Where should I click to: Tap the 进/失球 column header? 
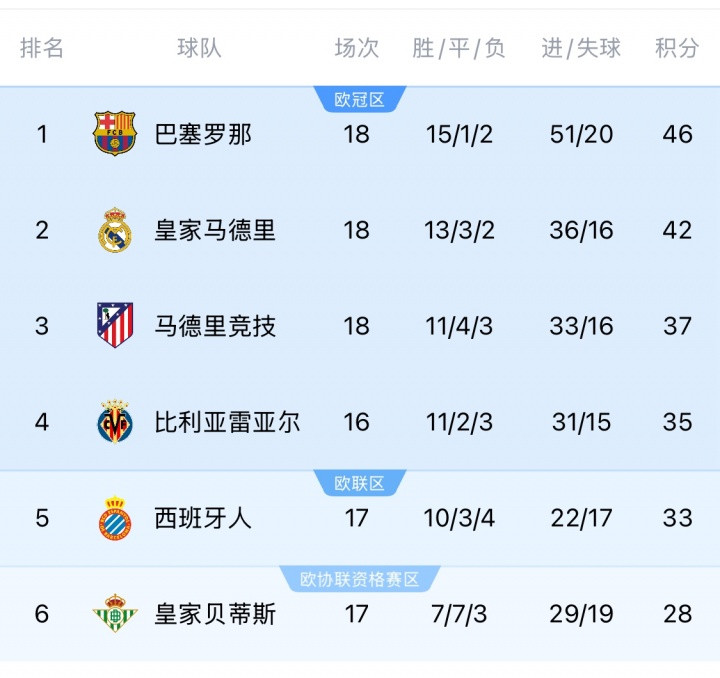click(x=581, y=48)
